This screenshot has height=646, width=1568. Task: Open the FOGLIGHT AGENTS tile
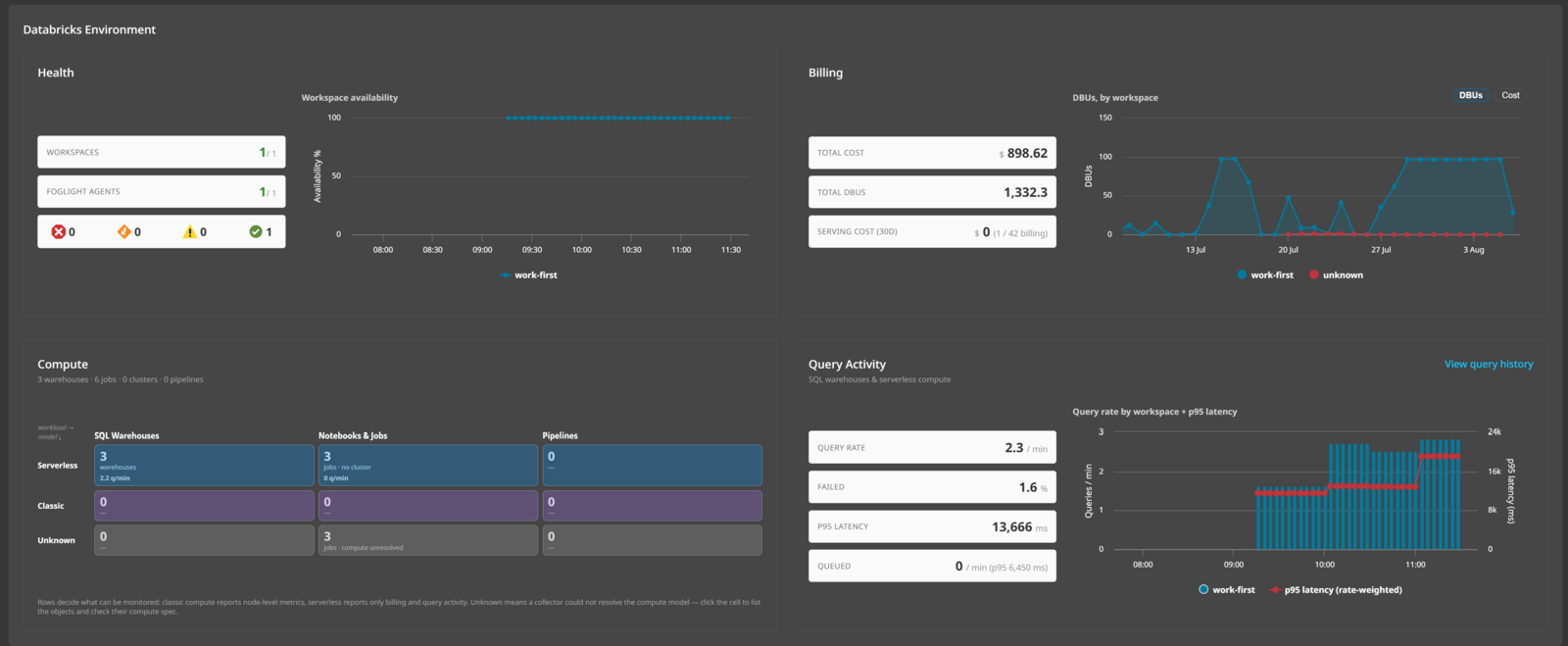(x=162, y=192)
